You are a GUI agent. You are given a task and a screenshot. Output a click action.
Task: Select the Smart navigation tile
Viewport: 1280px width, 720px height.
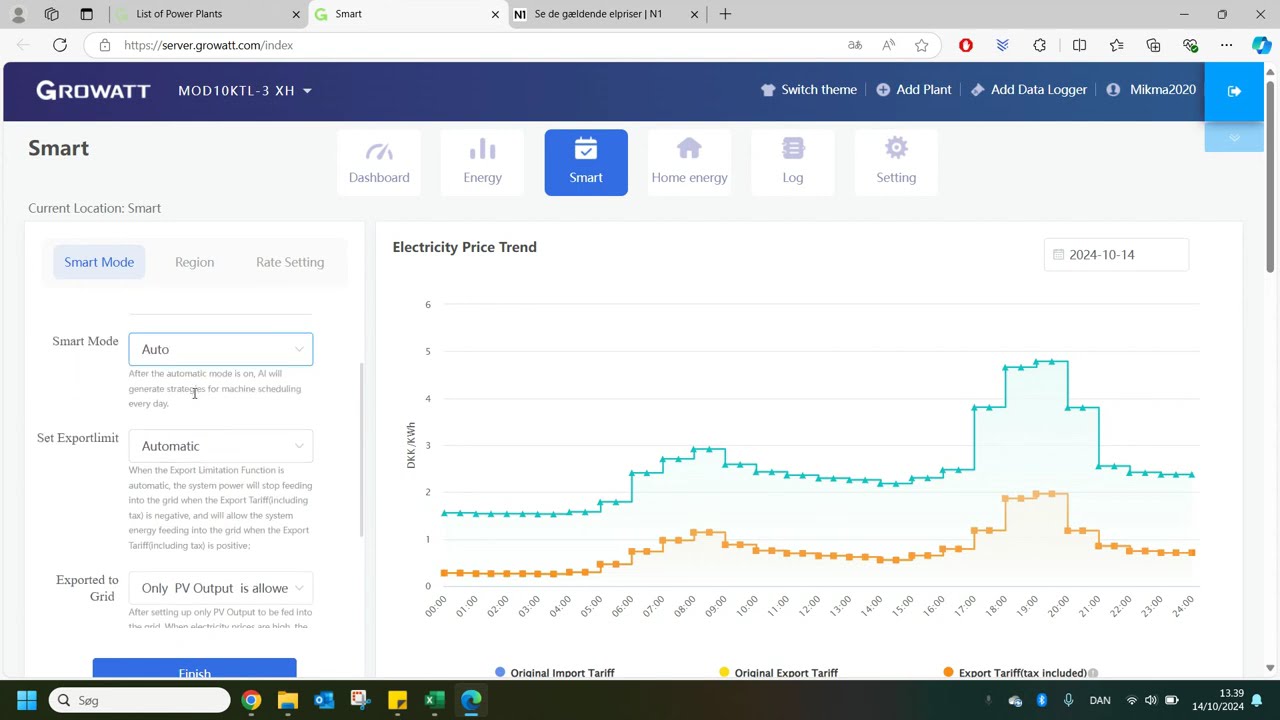(586, 162)
